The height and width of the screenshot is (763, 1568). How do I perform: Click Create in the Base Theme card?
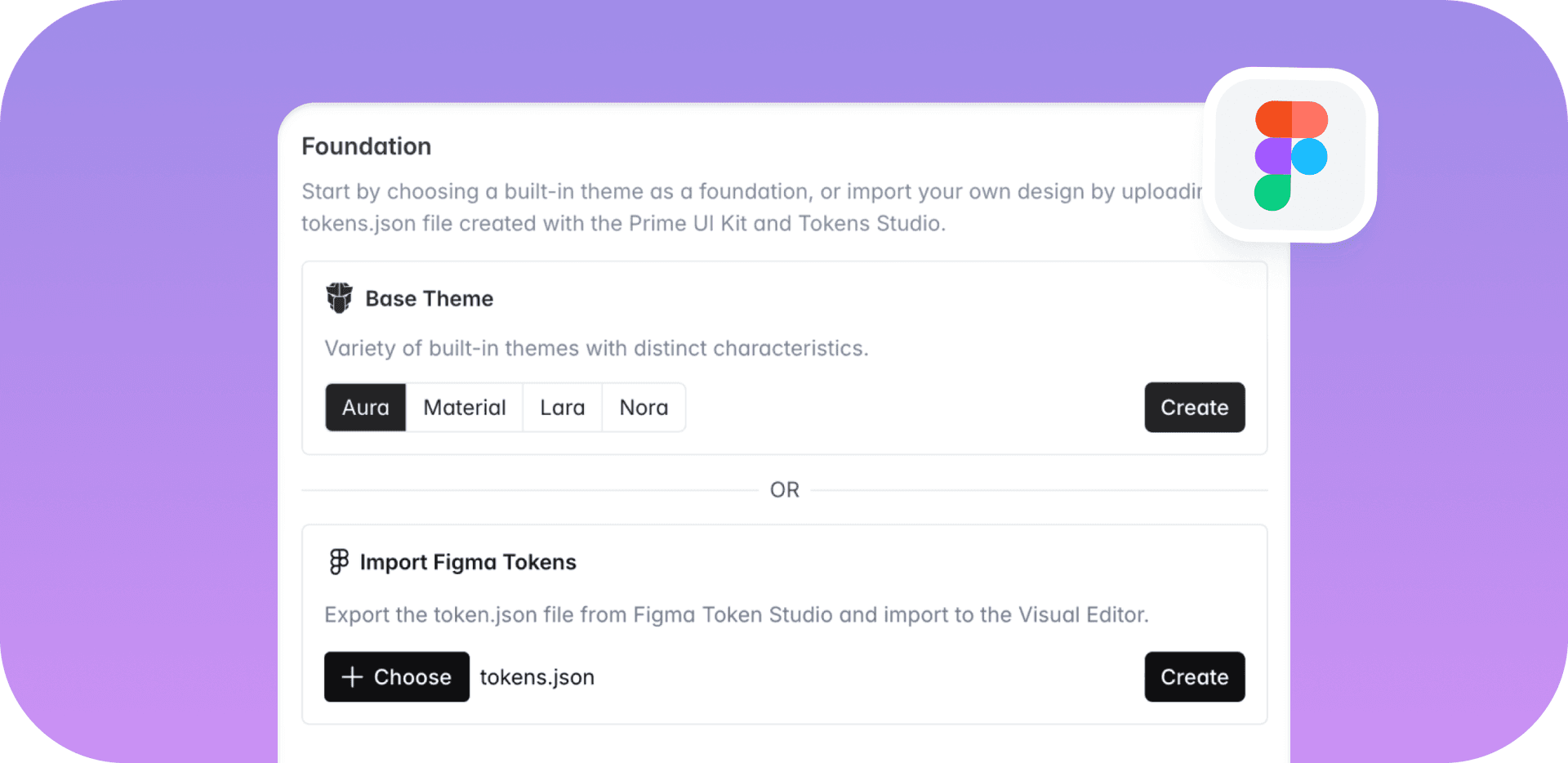[1194, 408]
